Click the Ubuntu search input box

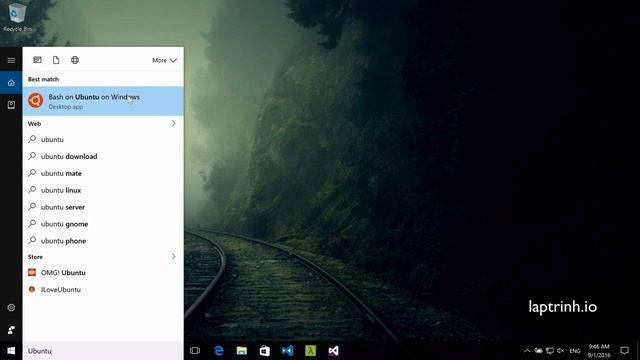pos(102,351)
